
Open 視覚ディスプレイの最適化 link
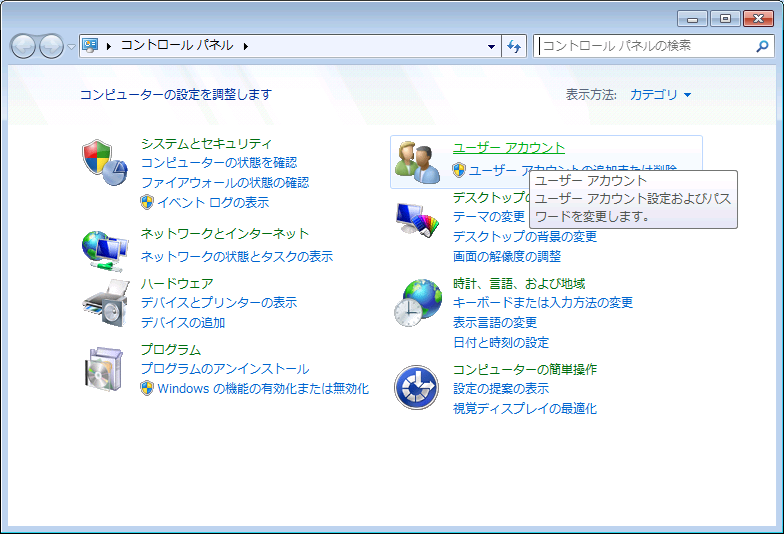pos(524,408)
